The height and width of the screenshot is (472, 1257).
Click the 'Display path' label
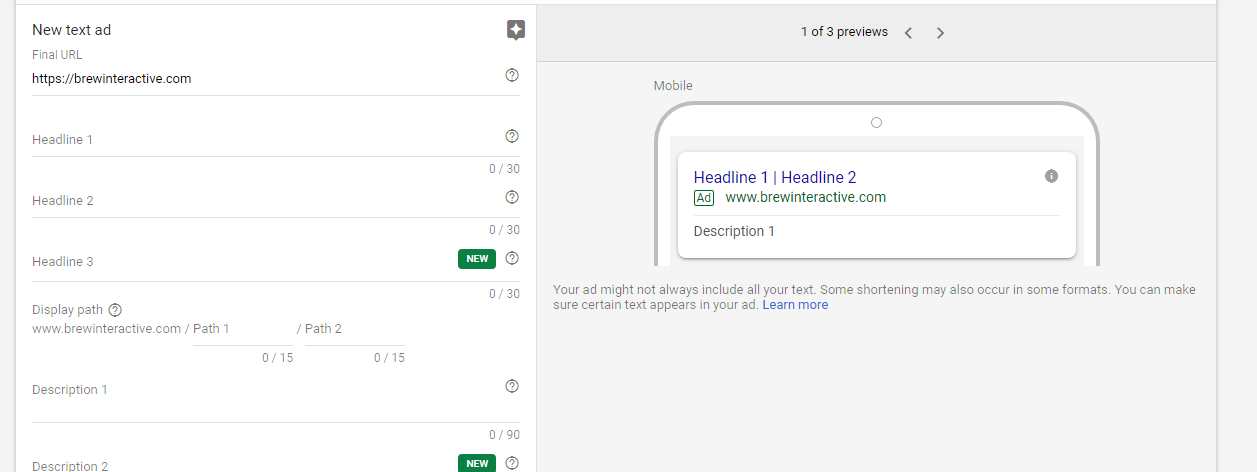pos(67,310)
